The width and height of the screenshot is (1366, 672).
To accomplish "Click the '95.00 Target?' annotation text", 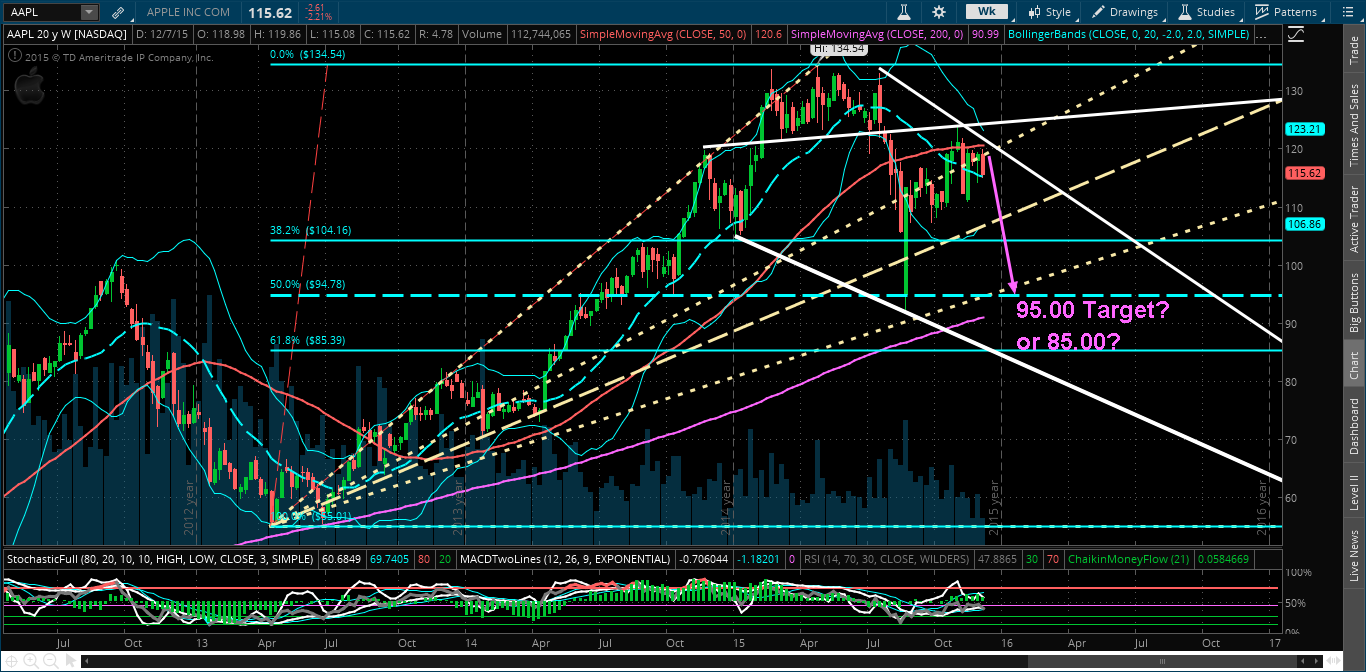I will [1092, 310].
